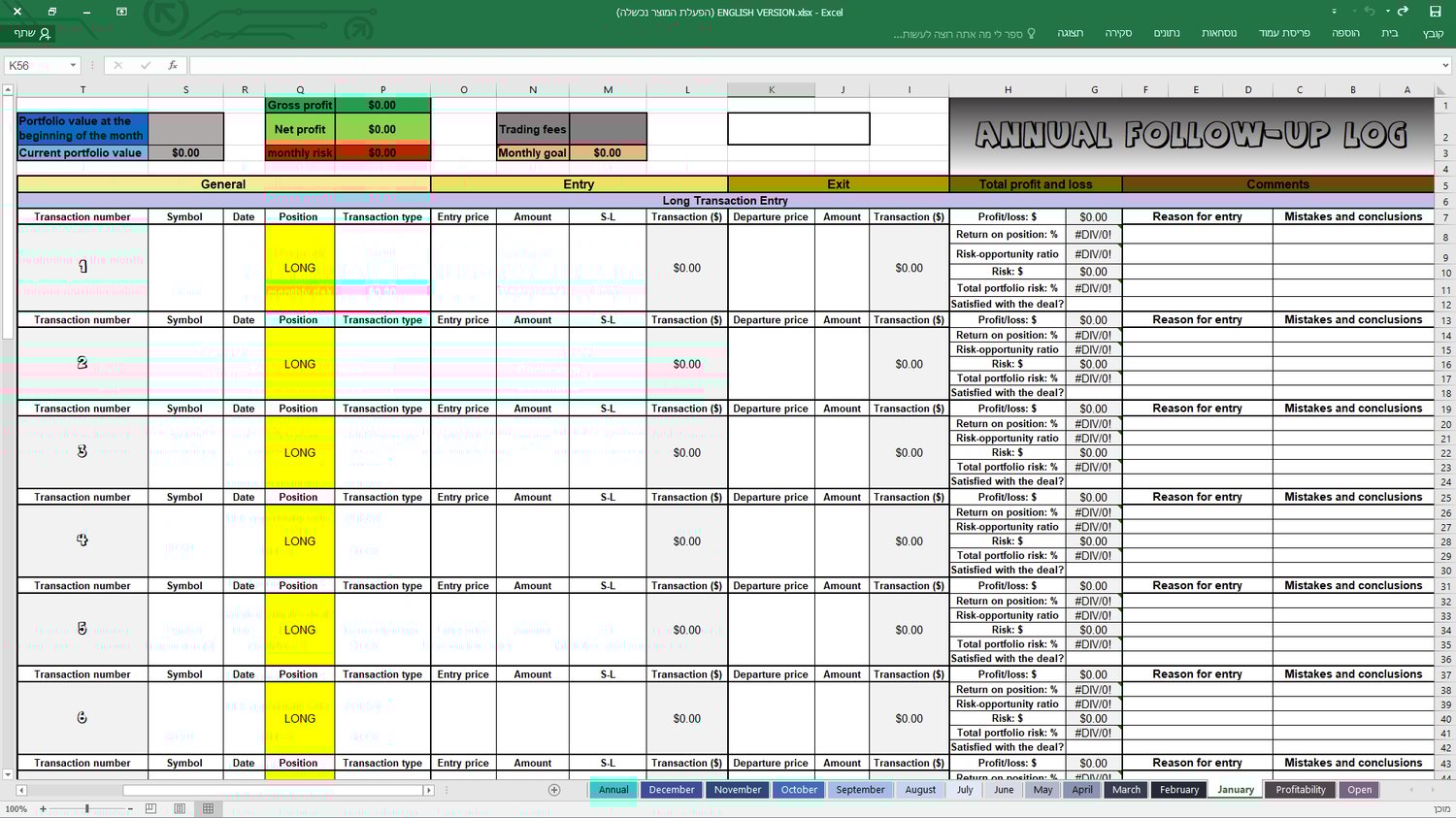Click the vertical scrollbar up arrow
The width and height of the screenshot is (1456, 818).
pyautogui.click(x=8, y=89)
